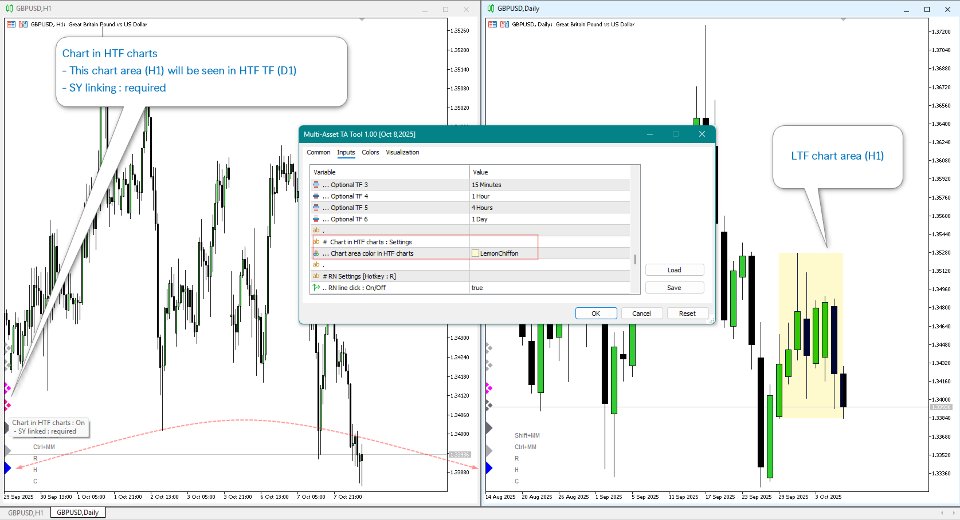Click the chart shift marker atop the H1 chart
The width and height of the screenshot is (960, 520).
click(362, 20)
